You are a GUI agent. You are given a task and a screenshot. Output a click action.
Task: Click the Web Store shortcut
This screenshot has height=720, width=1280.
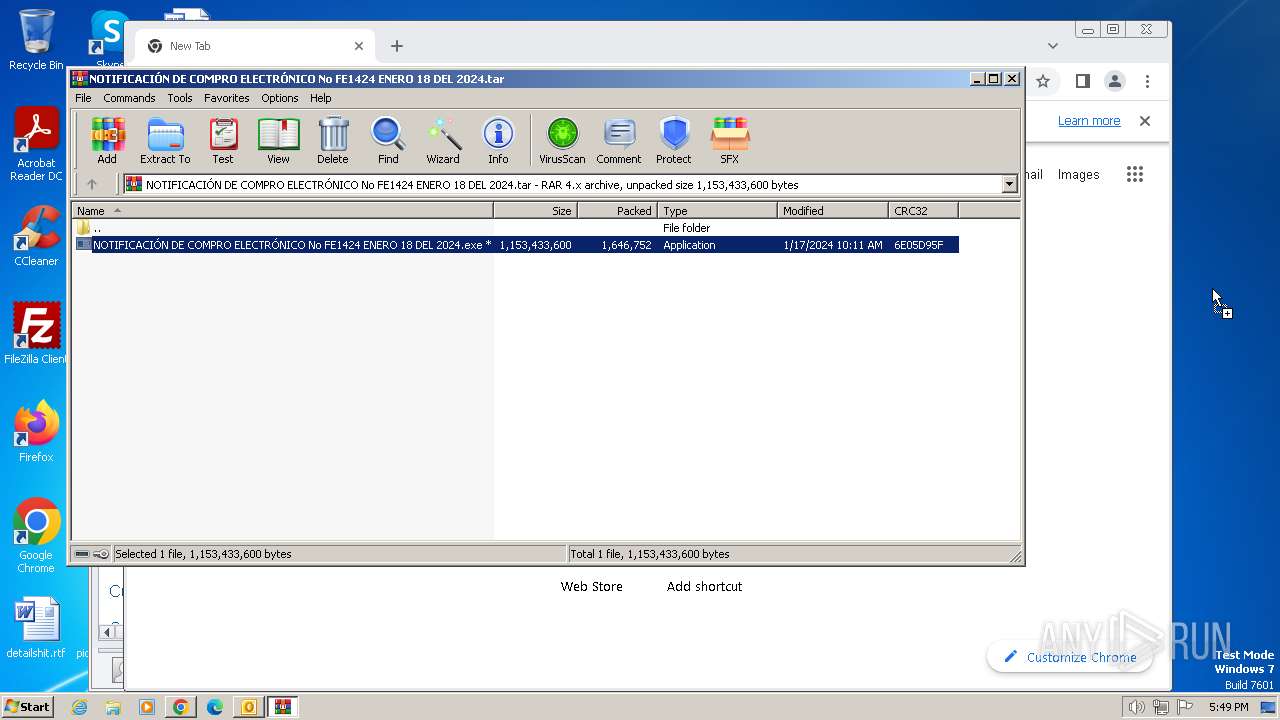[591, 586]
